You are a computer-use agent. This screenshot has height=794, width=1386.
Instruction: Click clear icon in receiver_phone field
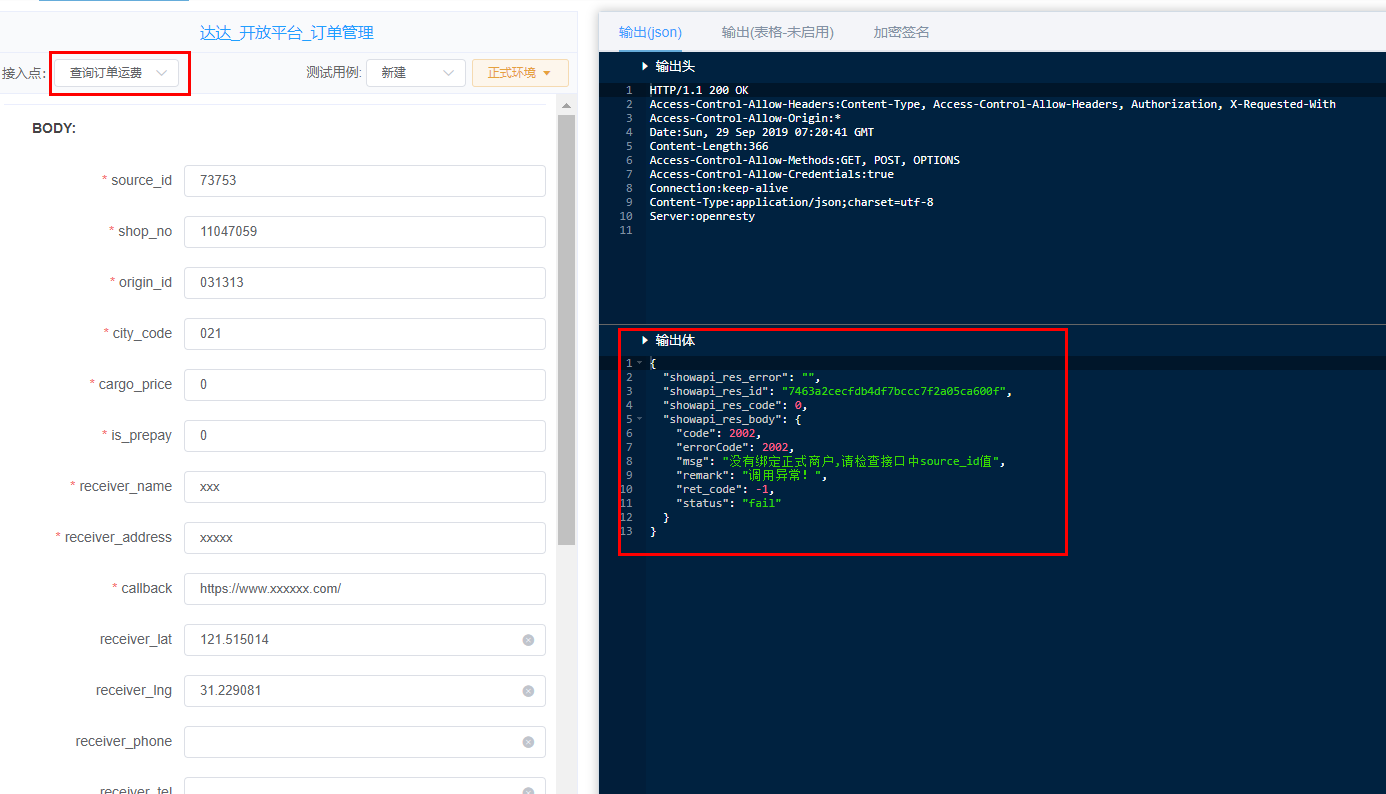[x=528, y=742]
